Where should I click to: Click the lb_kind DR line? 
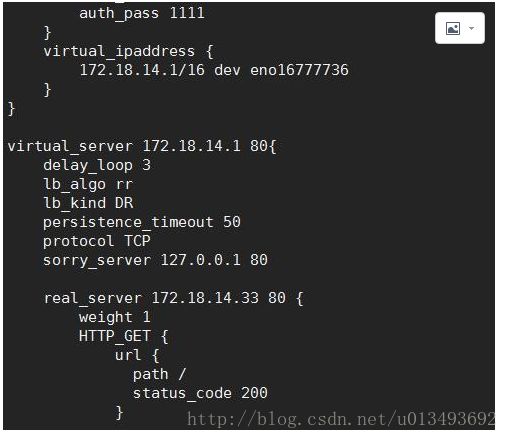click(88, 203)
